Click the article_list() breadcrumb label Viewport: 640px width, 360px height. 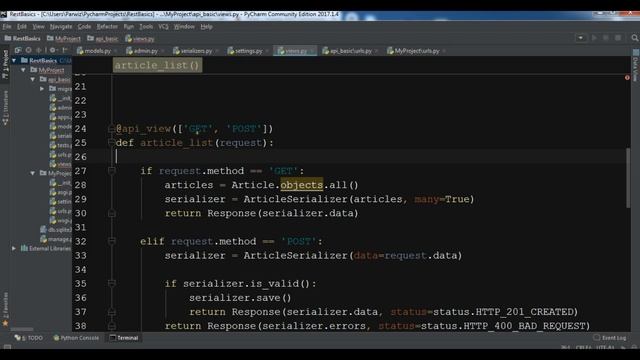tap(157, 65)
